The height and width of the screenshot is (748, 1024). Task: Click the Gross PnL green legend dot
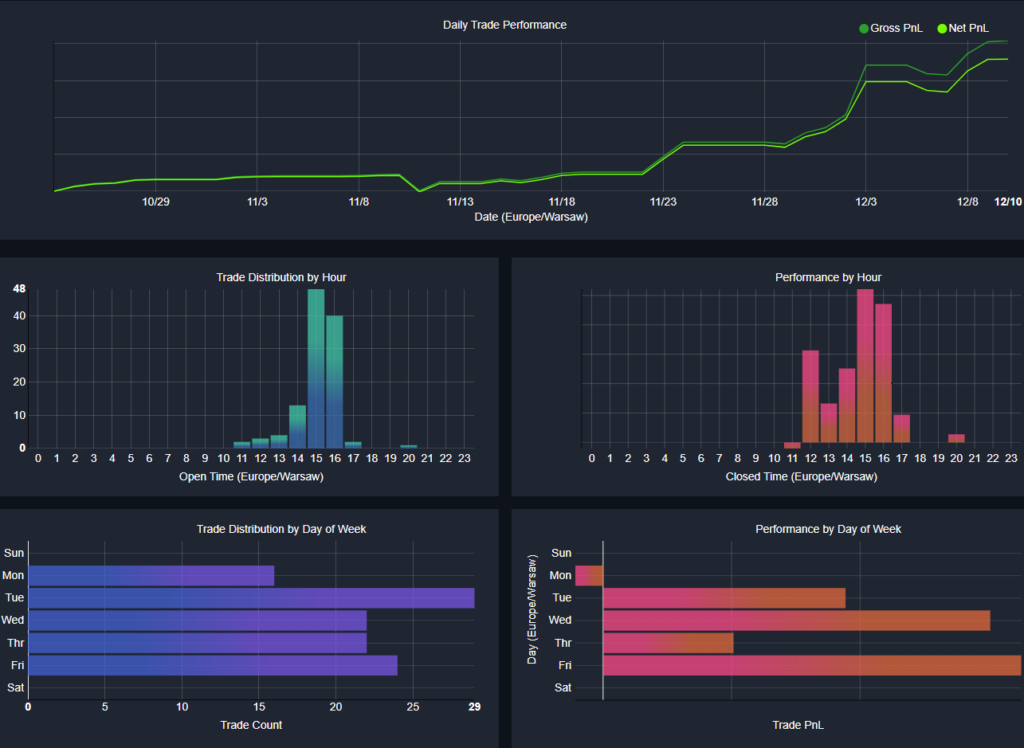click(x=864, y=28)
